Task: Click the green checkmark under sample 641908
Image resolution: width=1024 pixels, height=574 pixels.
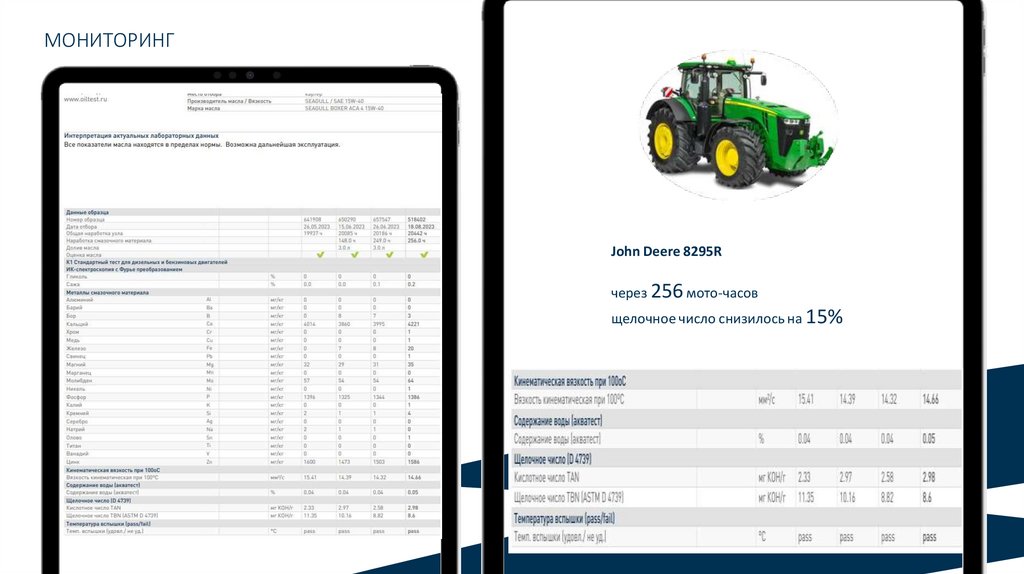Action: click(x=320, y=255)
